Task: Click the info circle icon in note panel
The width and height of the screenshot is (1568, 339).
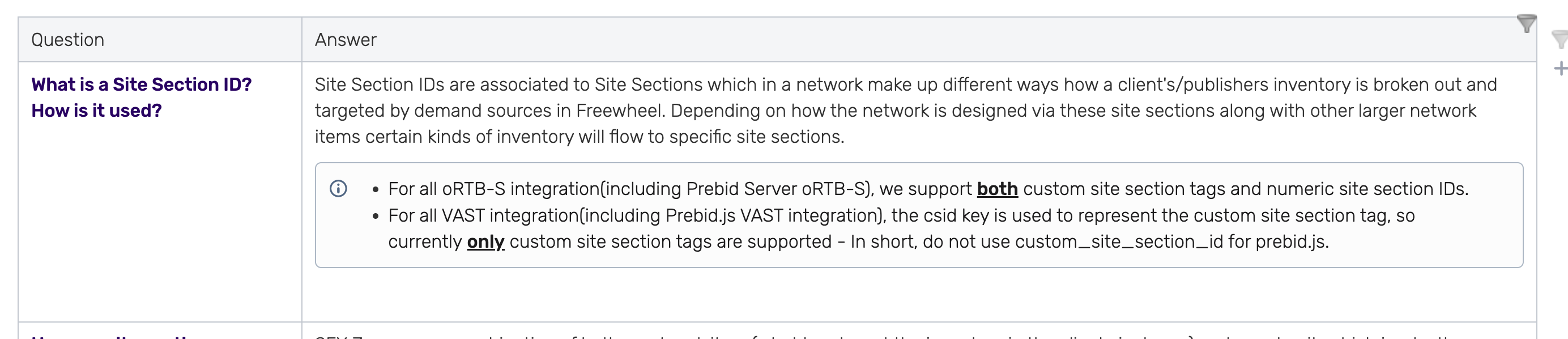Action: (338, 189)
